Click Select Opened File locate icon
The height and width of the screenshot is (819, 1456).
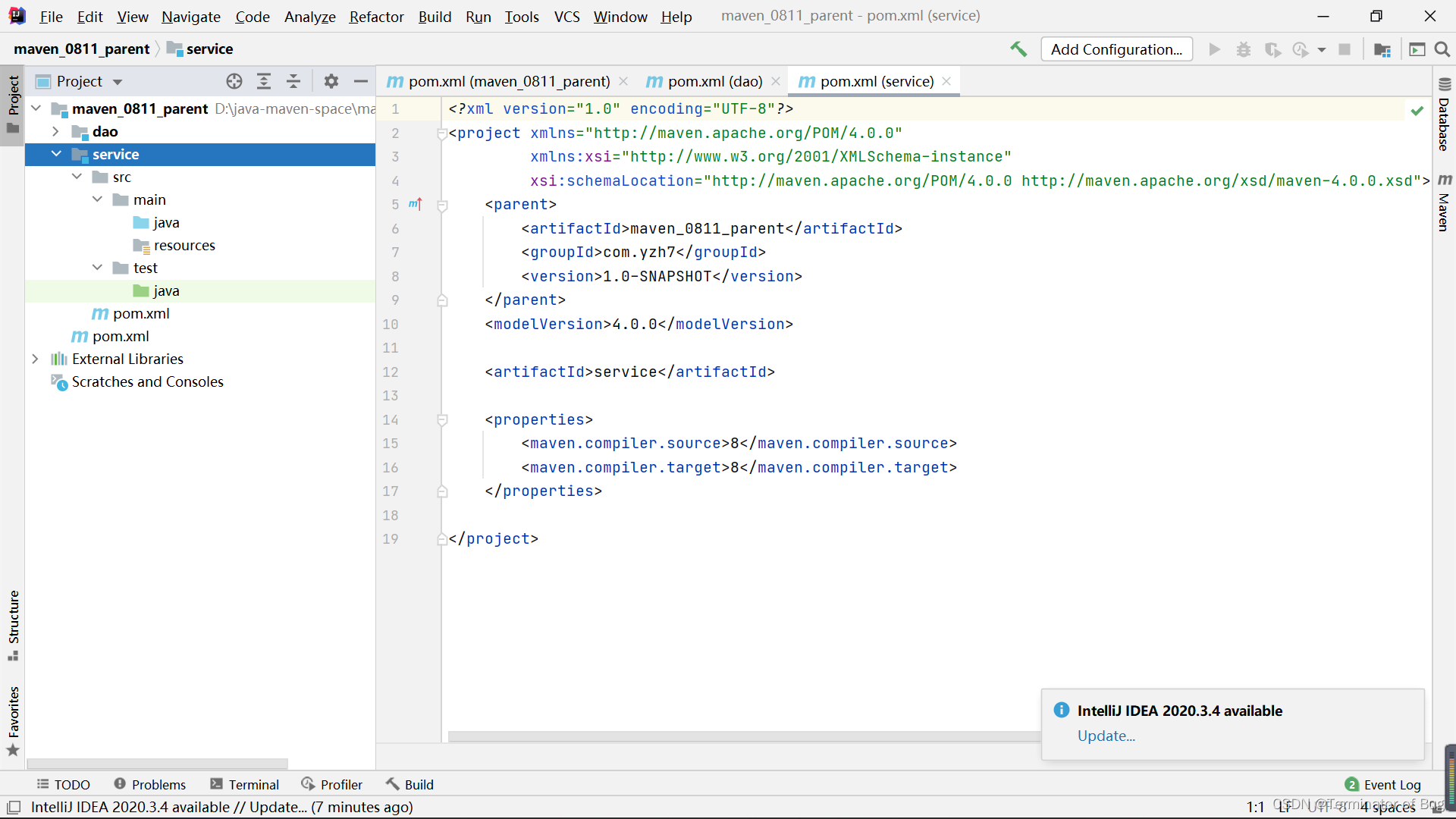point(234,81)
